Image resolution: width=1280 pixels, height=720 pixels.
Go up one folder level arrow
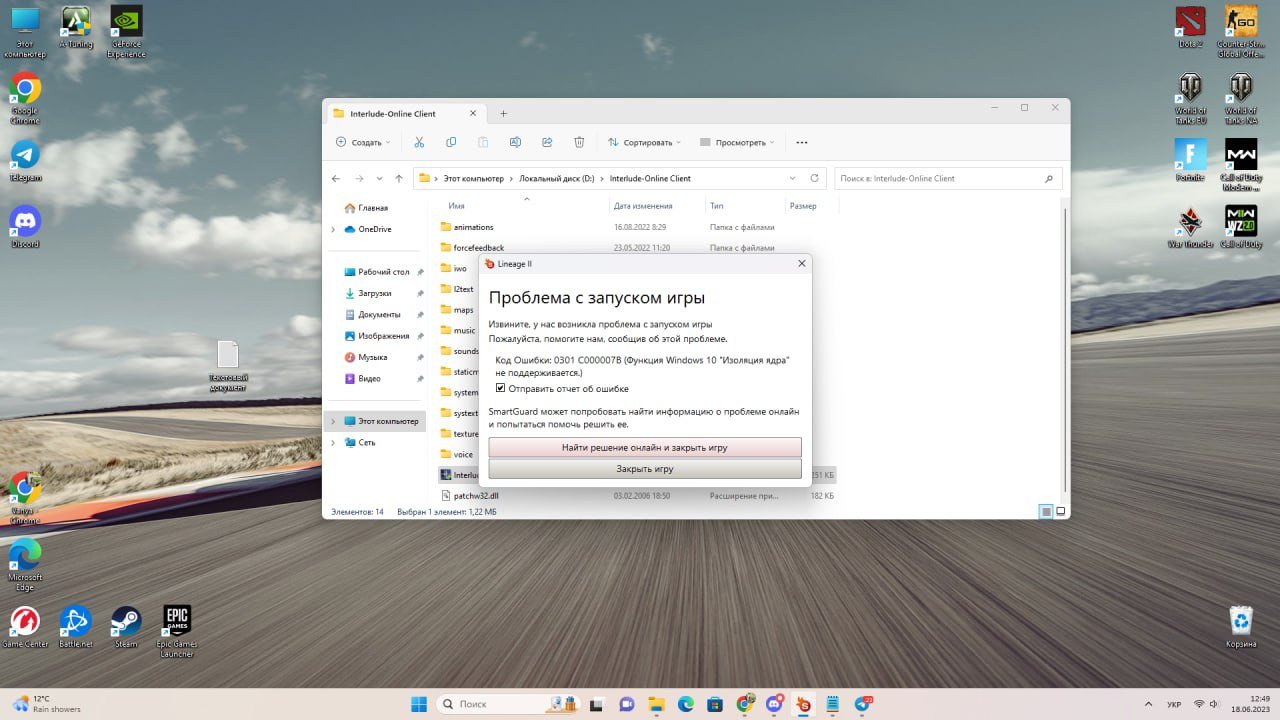(x=399, y=178)
